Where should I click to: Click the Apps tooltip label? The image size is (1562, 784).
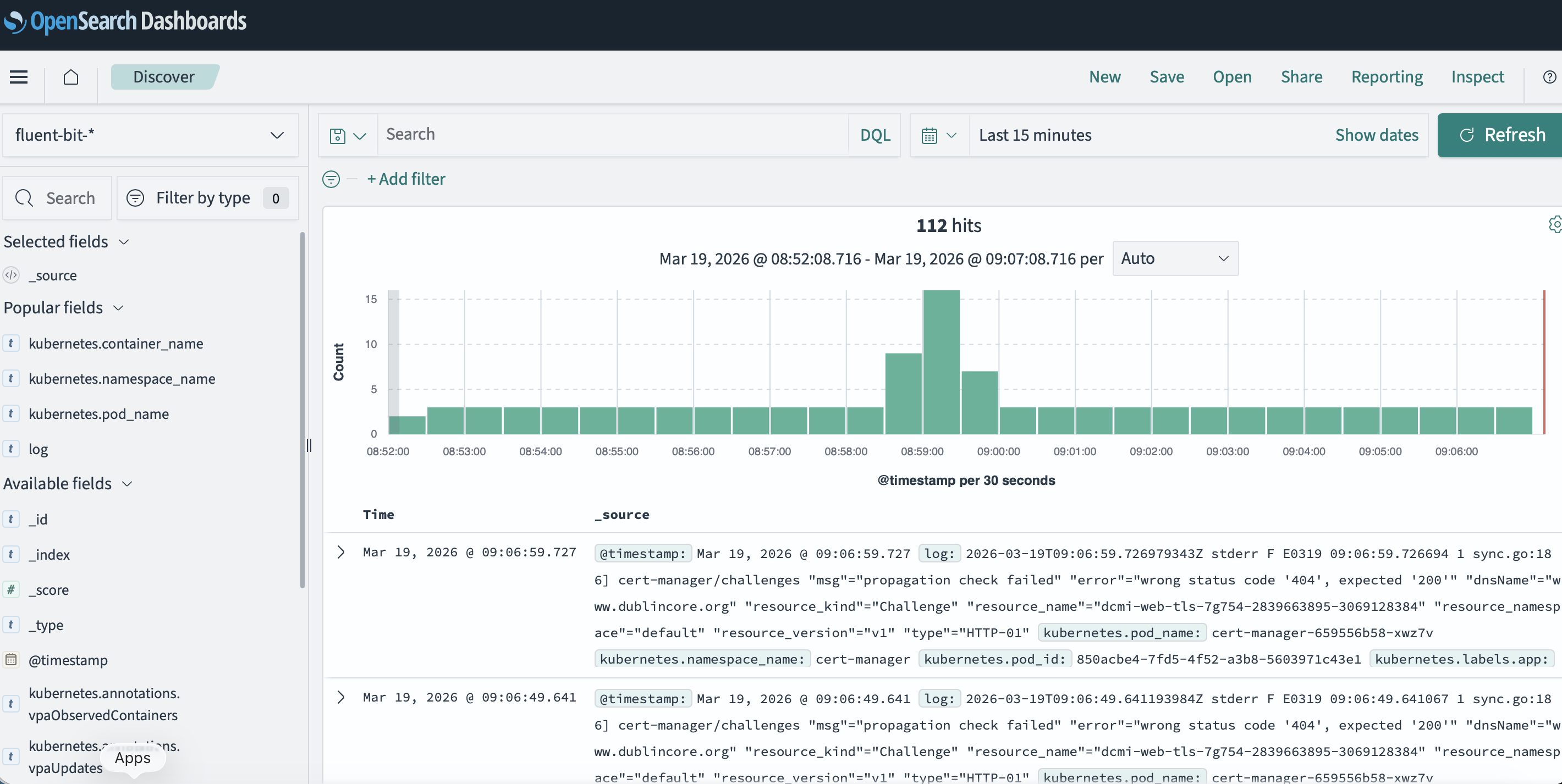(133, 758)
